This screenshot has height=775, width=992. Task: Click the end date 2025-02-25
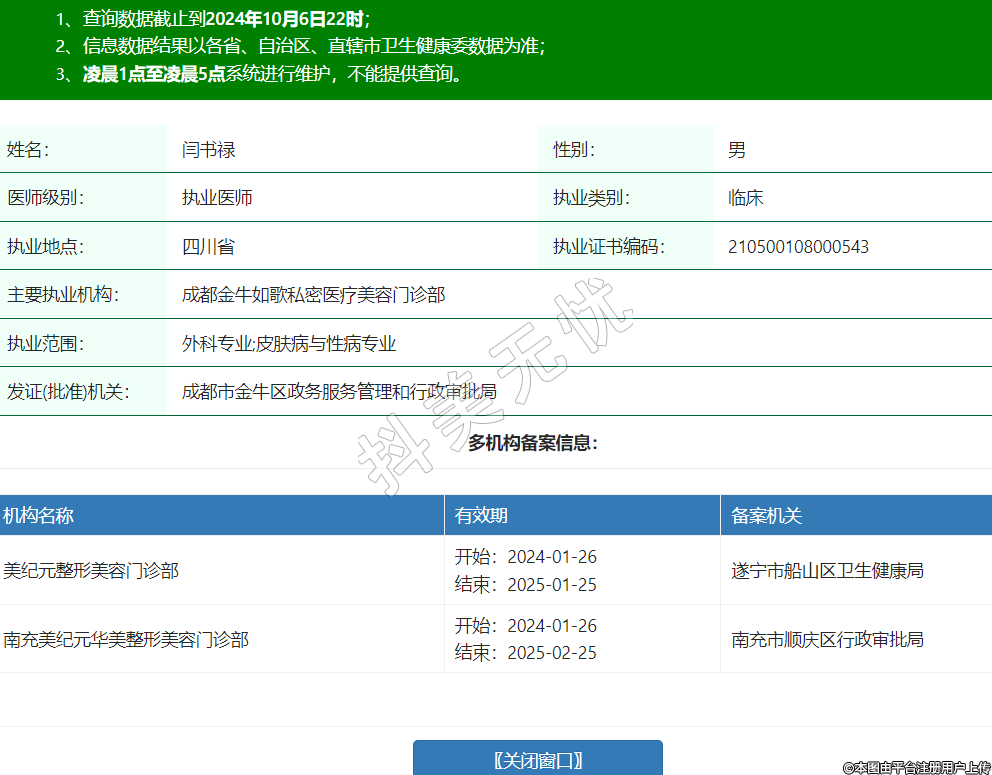(x=552, y=652)
